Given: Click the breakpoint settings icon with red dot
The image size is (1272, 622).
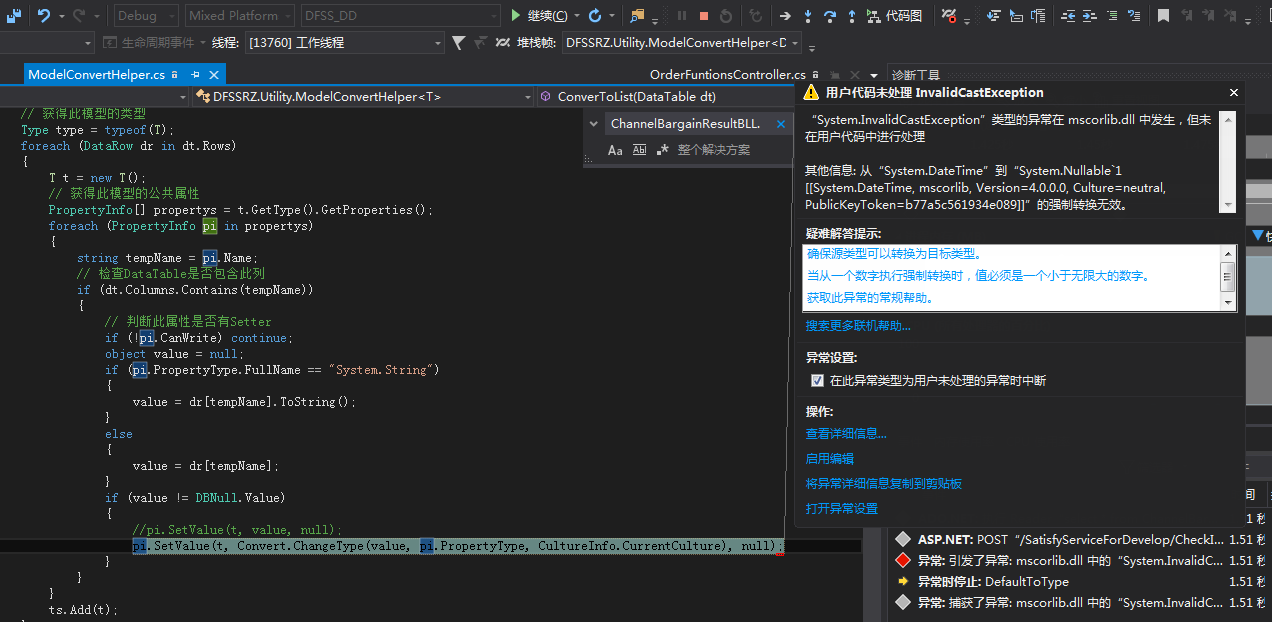Looking at the screenshot, I should (x=949, y=15).
